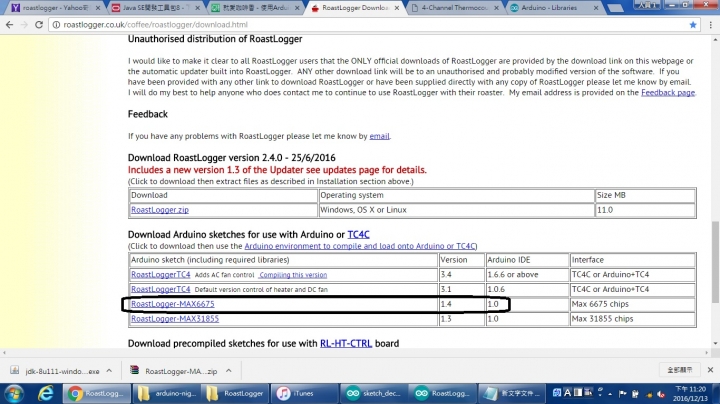Click the RoastLogger-MA...zip download item

pyautogui.click(x=173, y=371)
